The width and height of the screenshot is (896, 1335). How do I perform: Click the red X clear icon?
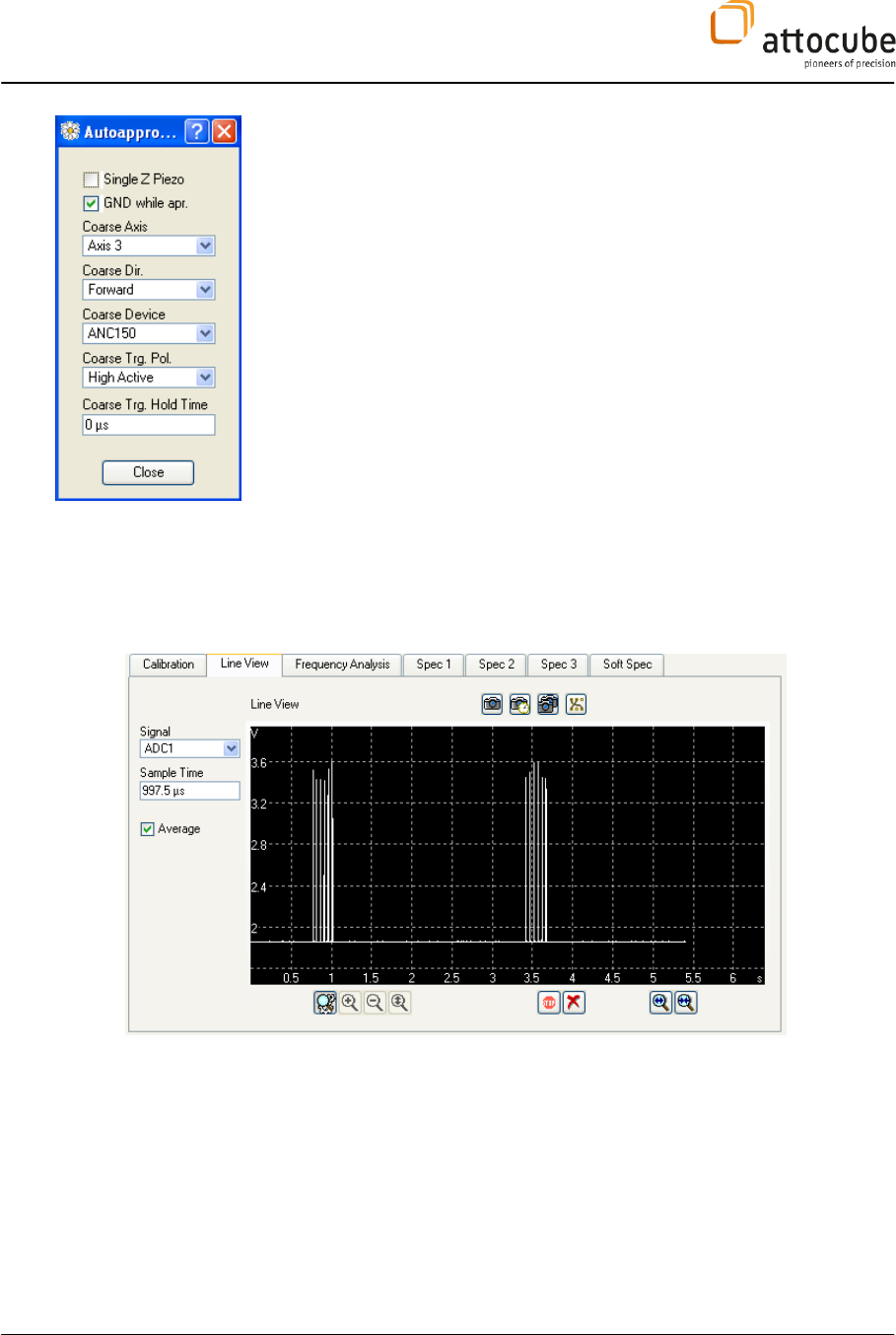click(x=574, y=1003)
